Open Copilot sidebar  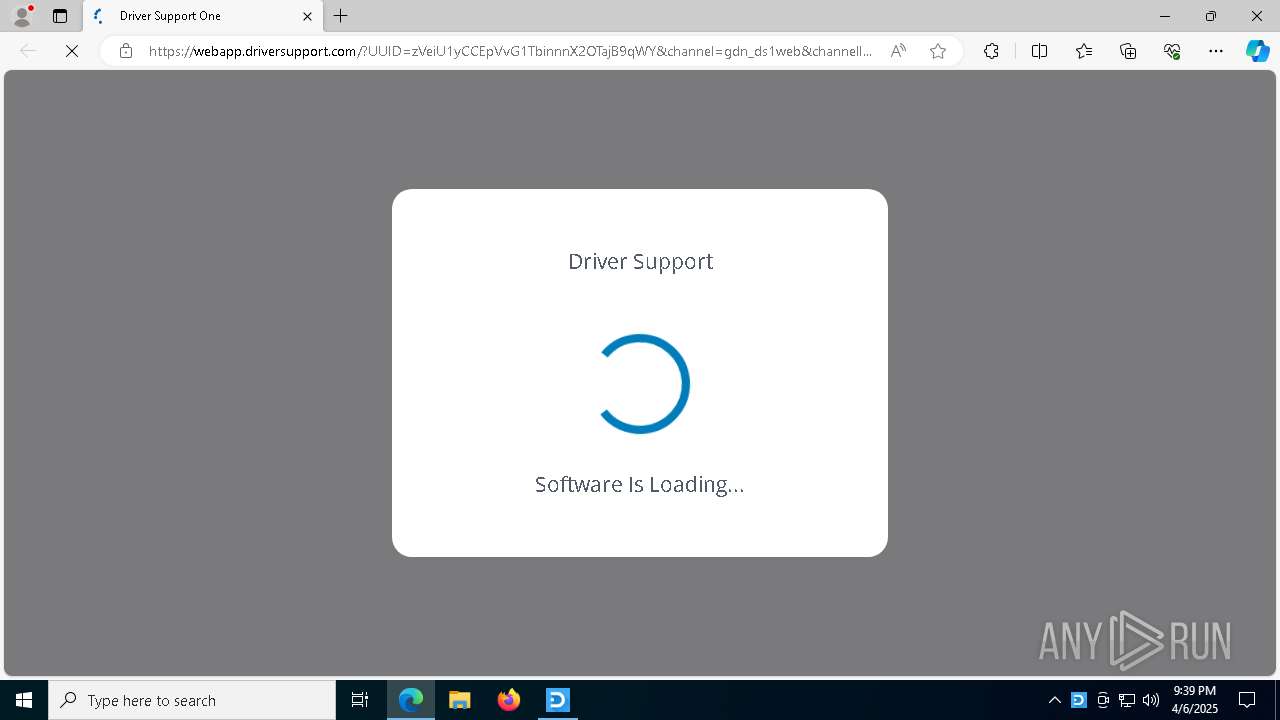(1258, 51)
